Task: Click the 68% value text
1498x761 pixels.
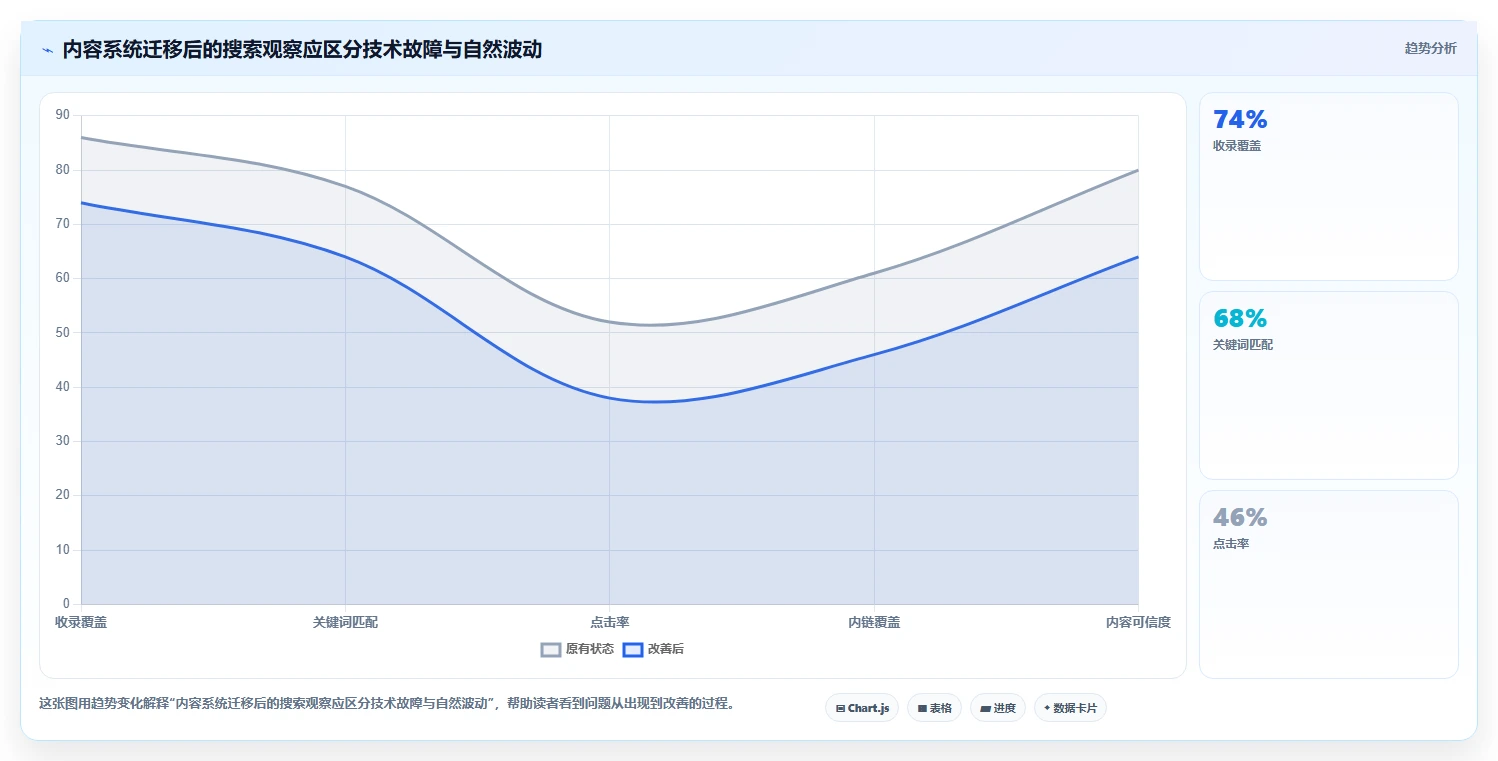Action: [1240, 318]
